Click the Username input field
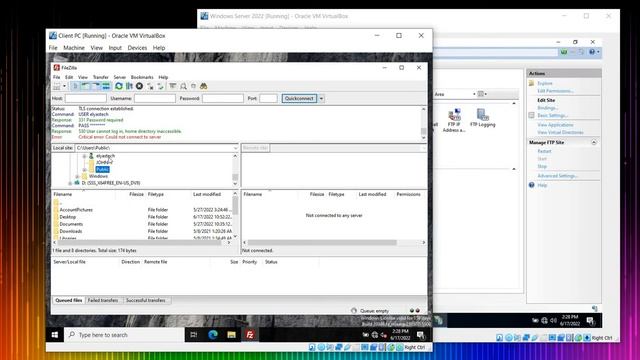640x360 pixels. coord(155,98)
